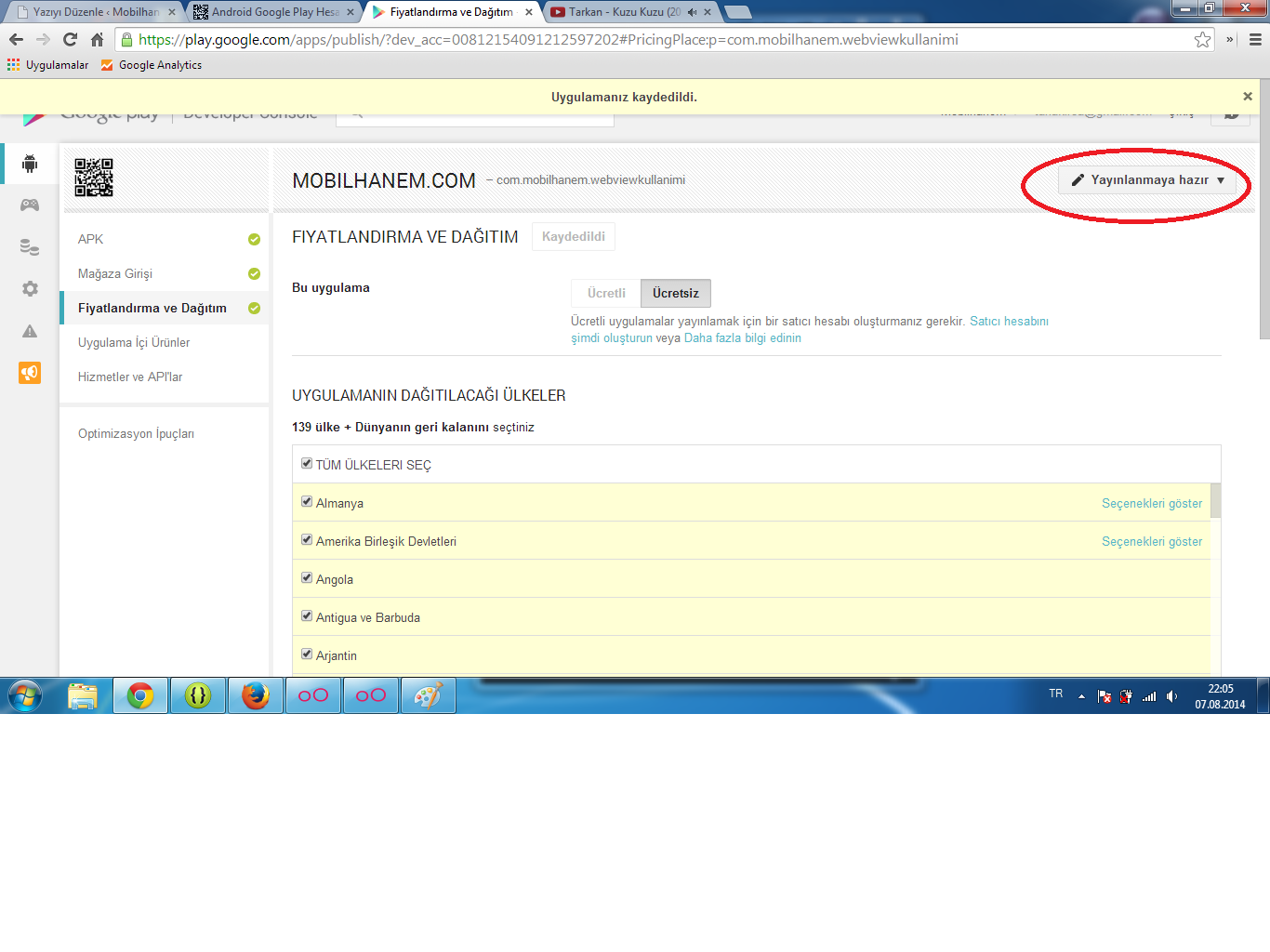
Task: Open the Google Analytics bookmark
Action: (x=152, y=65)
